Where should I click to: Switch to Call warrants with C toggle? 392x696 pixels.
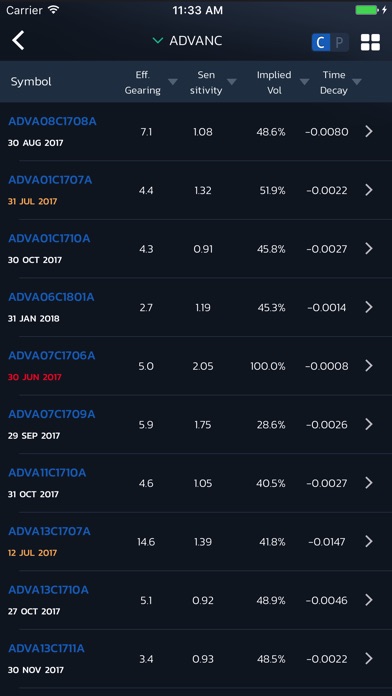tap(321, 43)
